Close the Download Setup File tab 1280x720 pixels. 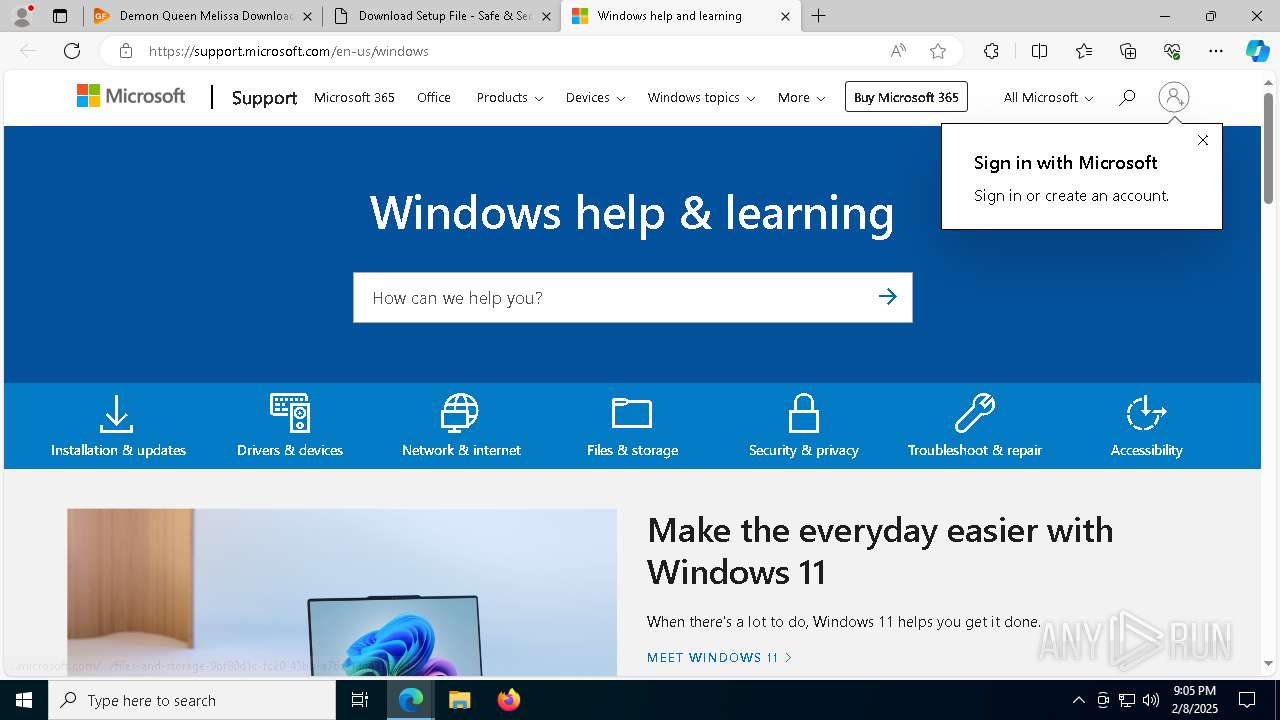546,16
